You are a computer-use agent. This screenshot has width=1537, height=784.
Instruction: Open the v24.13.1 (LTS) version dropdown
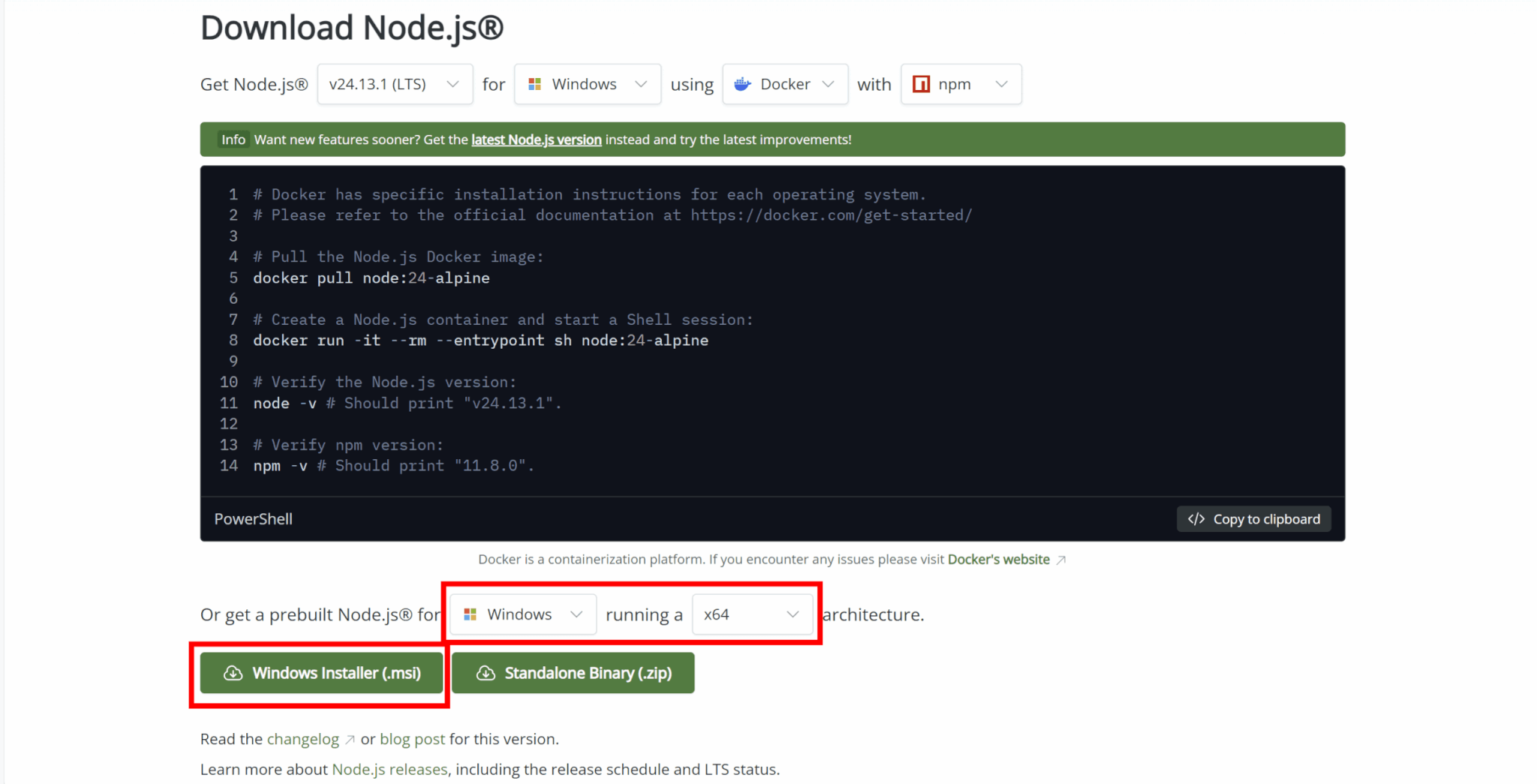click(x=395, y=84)
